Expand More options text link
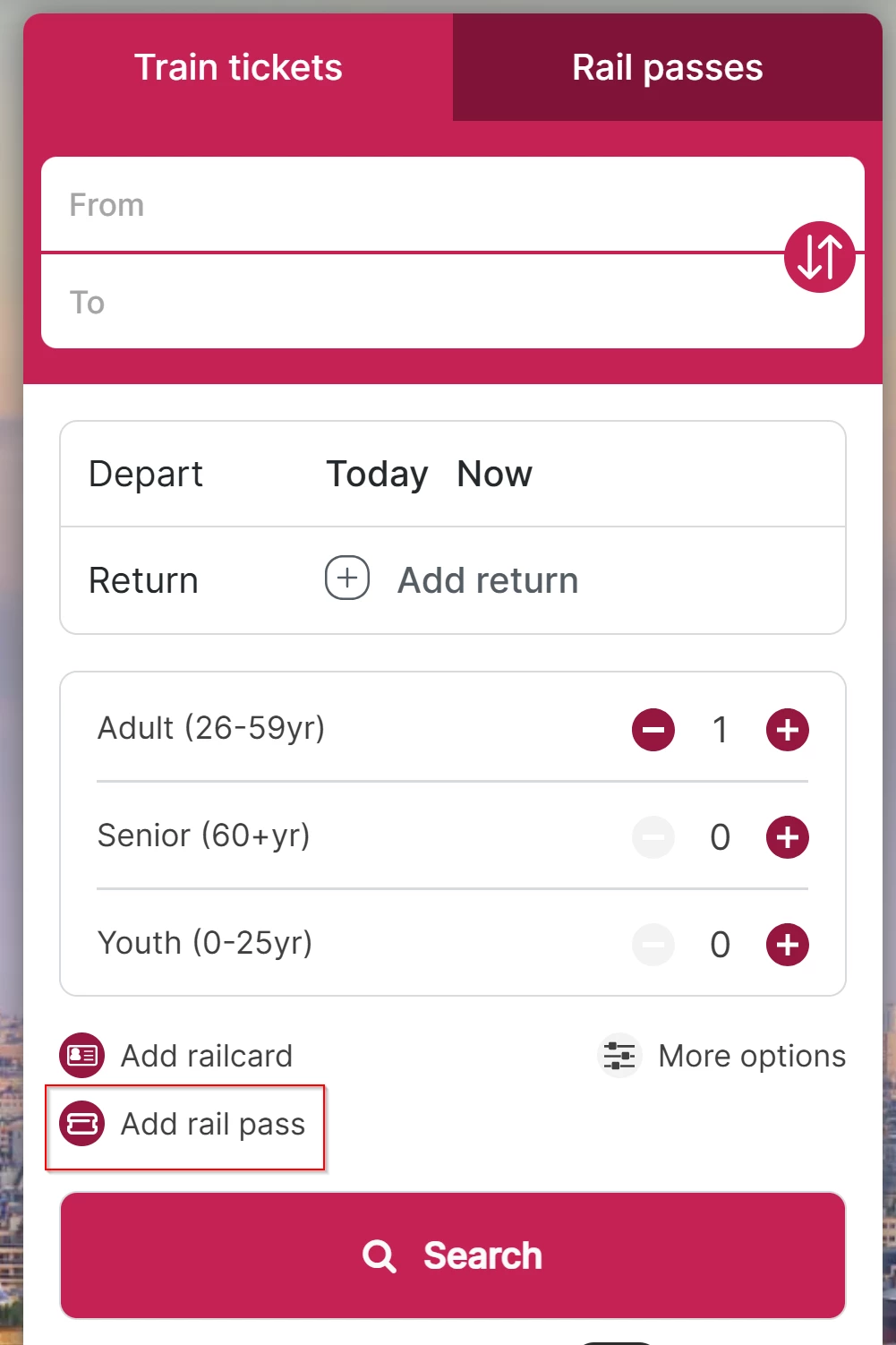 pos(752,1056)
